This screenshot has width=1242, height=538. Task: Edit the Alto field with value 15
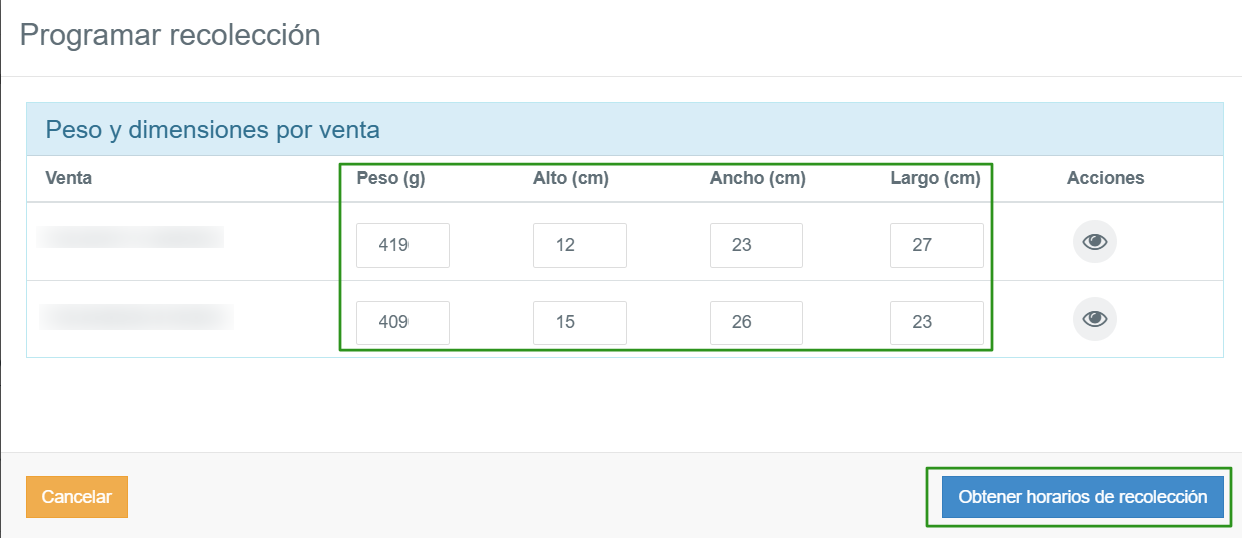pos(580,323)
